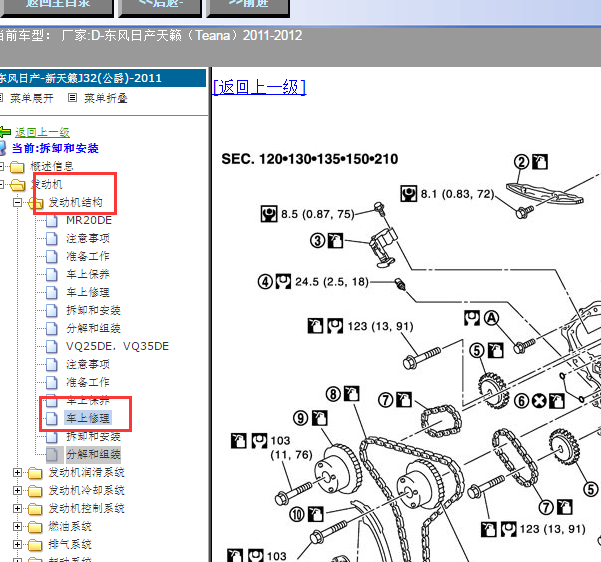Expand the 发动机冷却系统 folder
This screenshot has height=562, width=601.
tap(17, 490)
